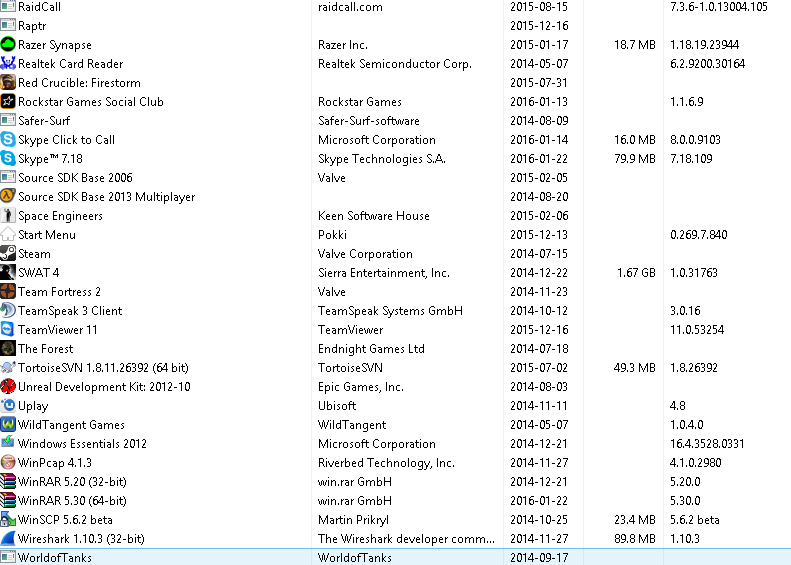Click the WinRAR 5.30 (64-bit) icon
The width and height of the screenshot is (791, 565).
coord(8,500)
